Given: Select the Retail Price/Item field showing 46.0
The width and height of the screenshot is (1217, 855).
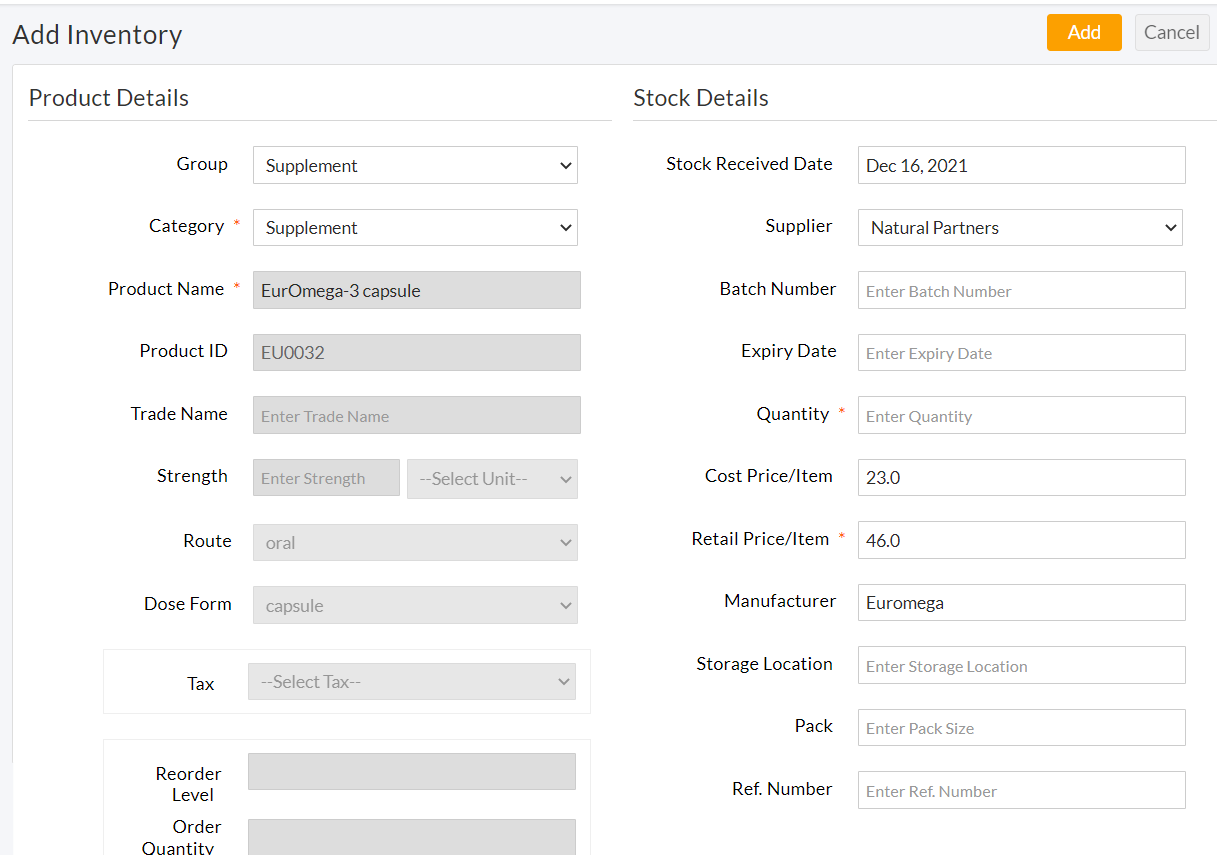Looking at the screenshot, I should pos(1020,540).
